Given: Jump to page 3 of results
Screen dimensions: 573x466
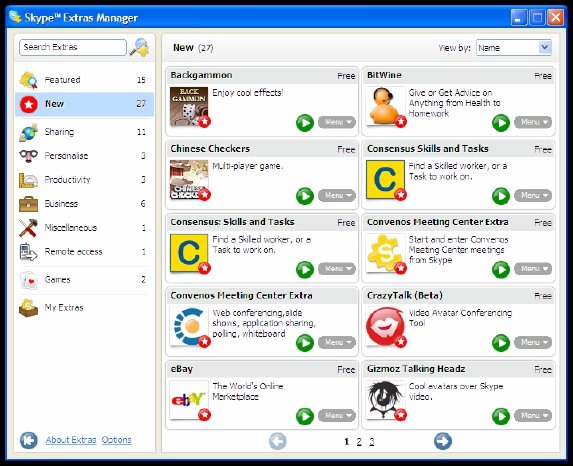Looking at the screenshot, I should point(372,442).
